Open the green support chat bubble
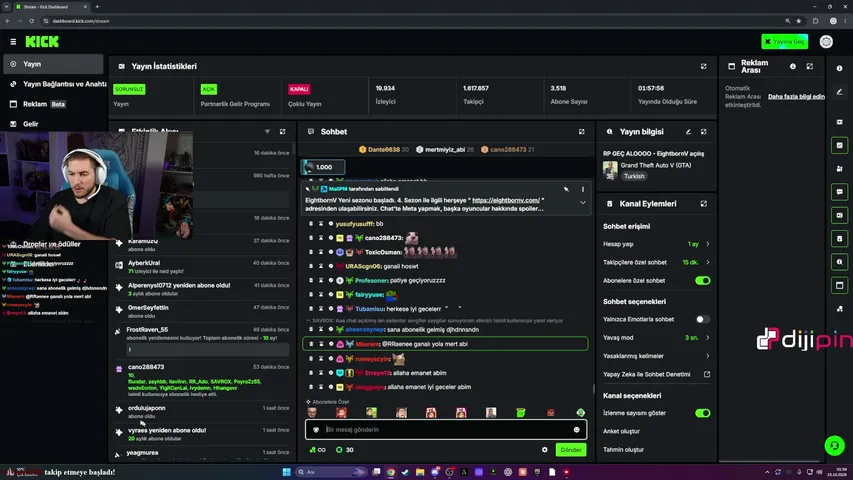The height and width of the screenshot is (480, 853). [835, 445]
